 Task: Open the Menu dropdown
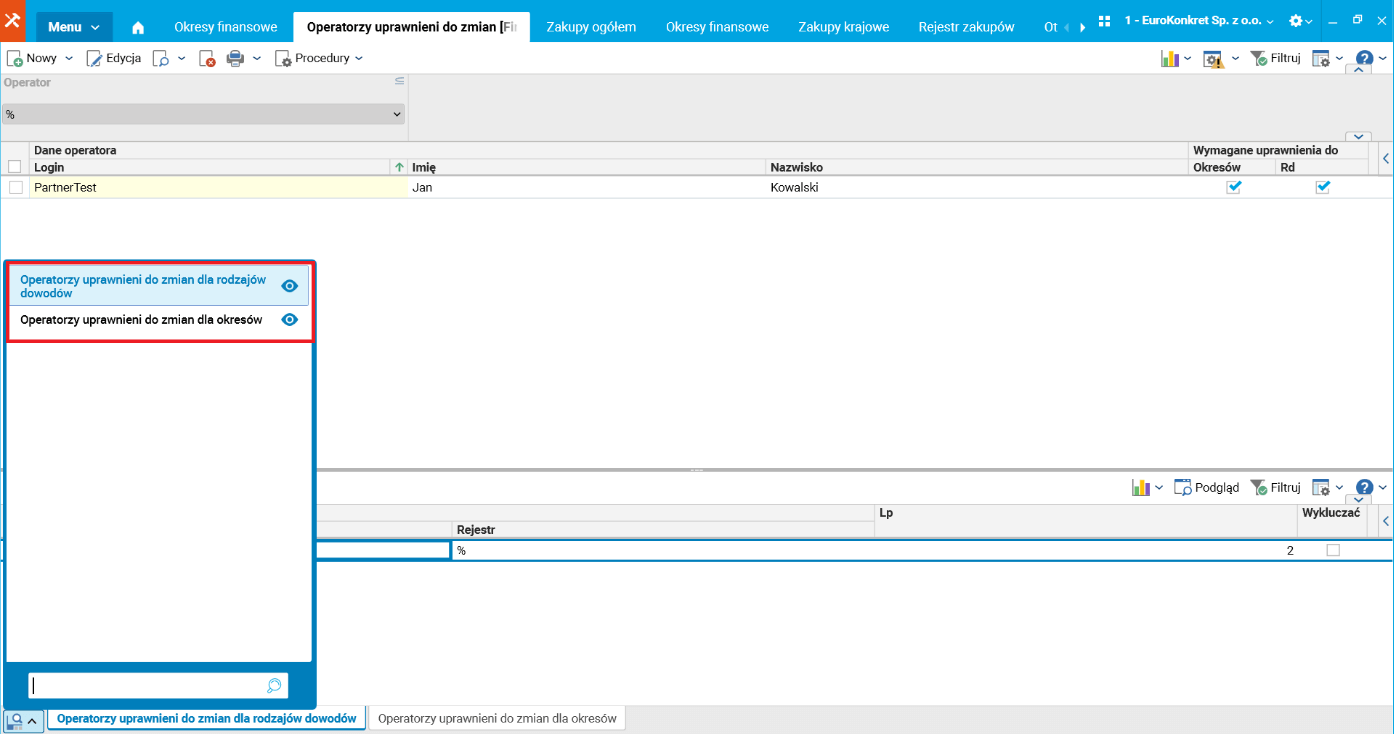74,27
